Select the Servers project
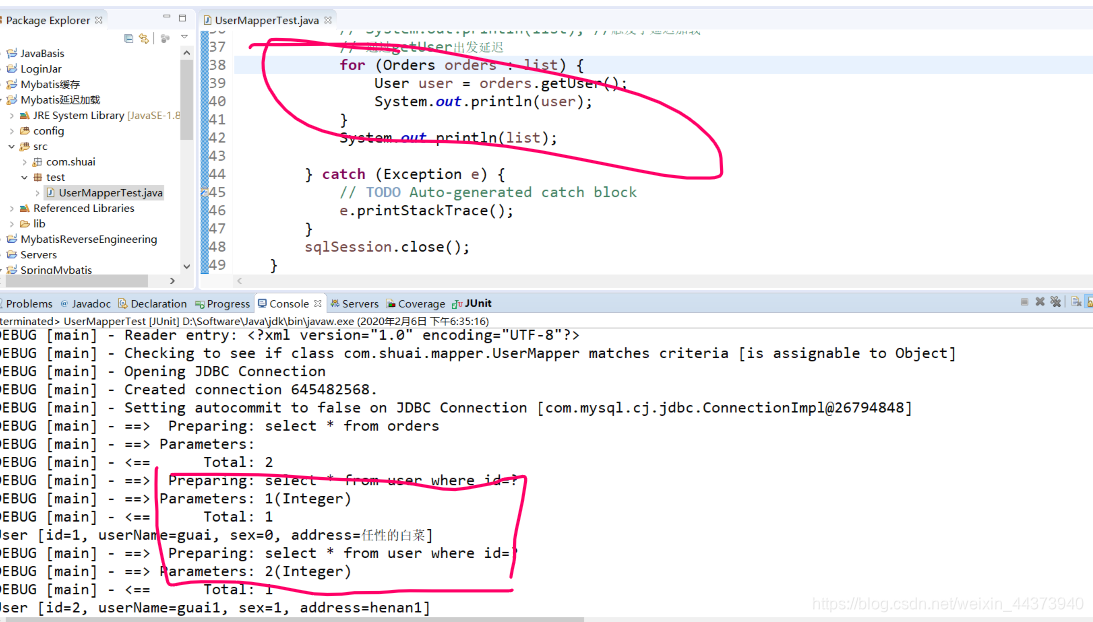This screenshot has width=1093, height=622. (32, 255)
